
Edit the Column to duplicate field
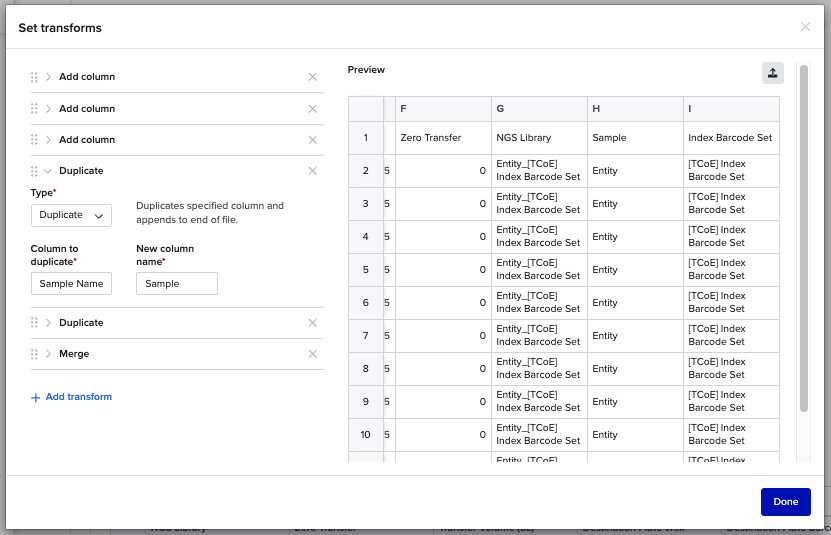pos(71,284)
